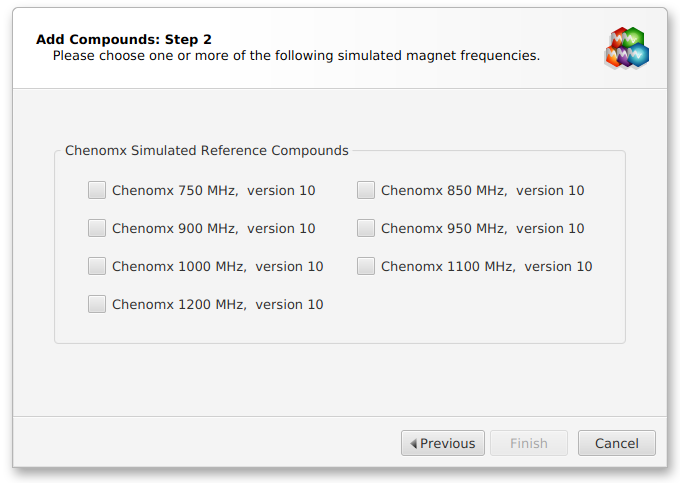Check the Chenomx 900 MHz box
The image size is (680, 483).
pos(97,228)
